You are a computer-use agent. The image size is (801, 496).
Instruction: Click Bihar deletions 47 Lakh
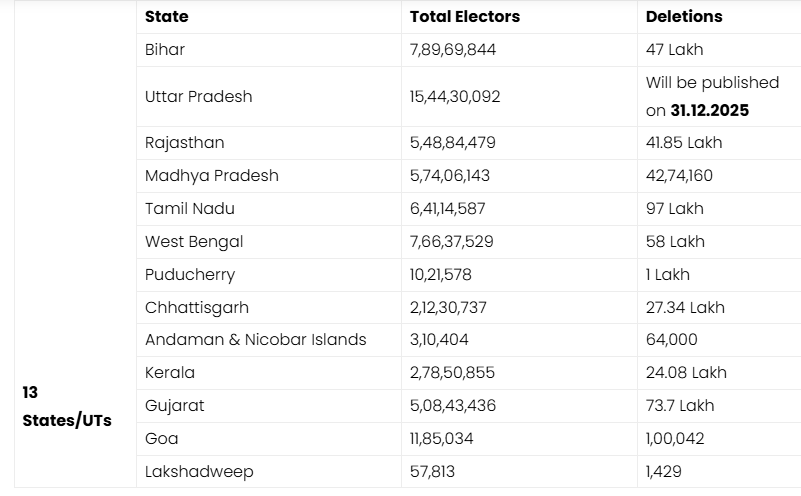coord(675,49)
